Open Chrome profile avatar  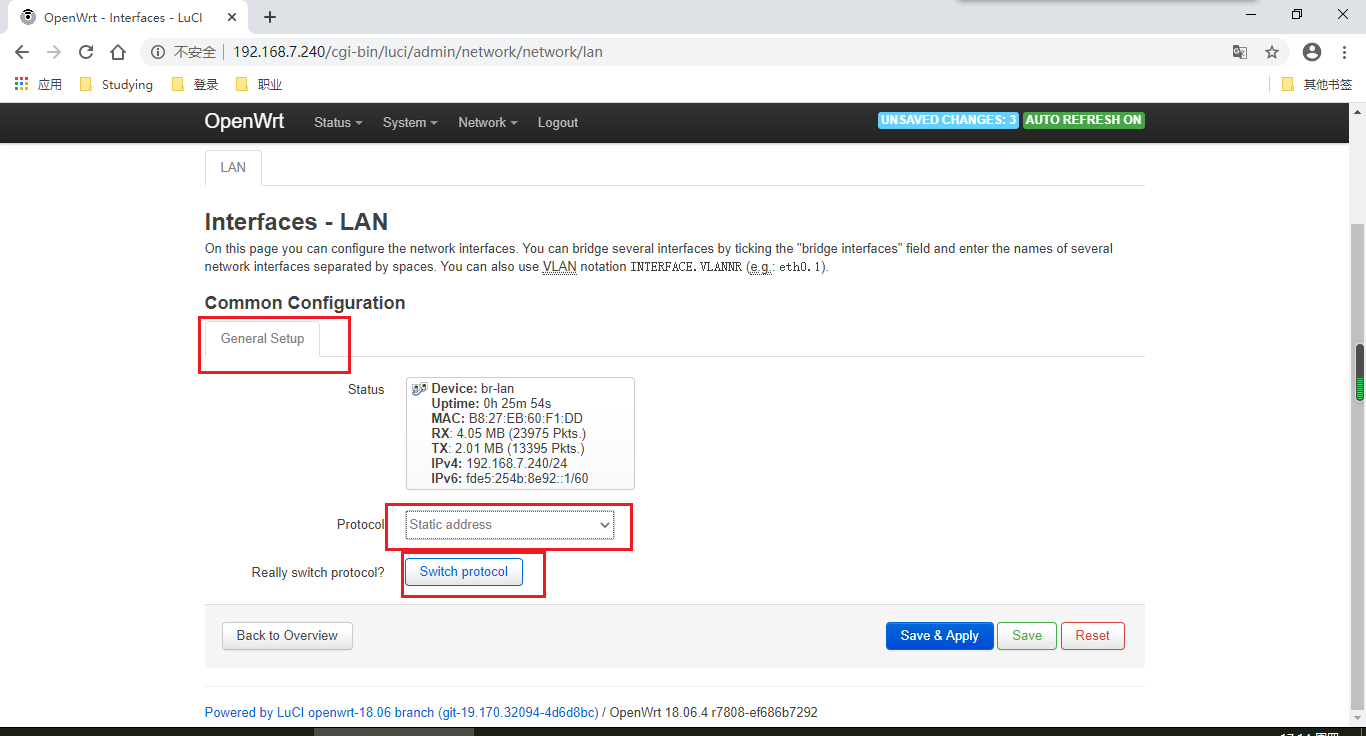pyautogui.click(x=1312, y=52)
